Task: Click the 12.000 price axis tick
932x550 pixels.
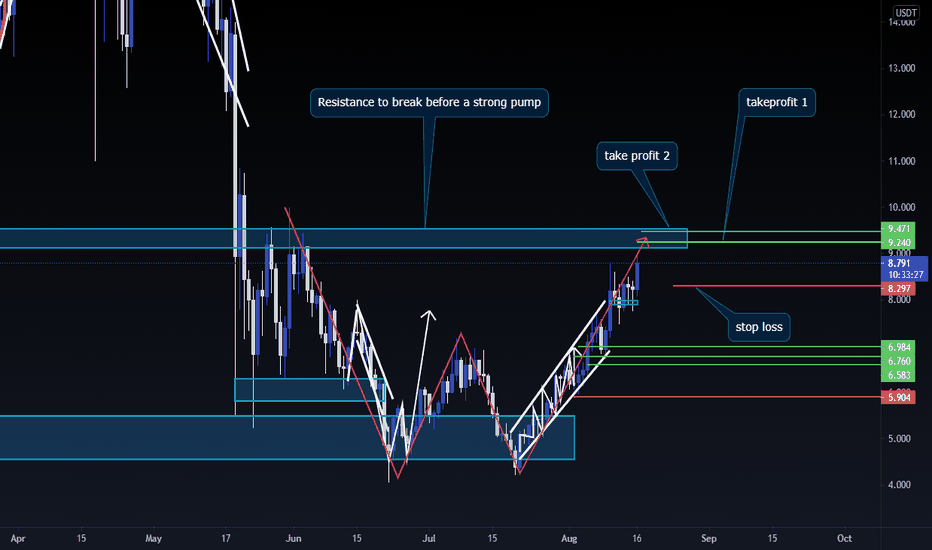Action: tap(902, 114)
